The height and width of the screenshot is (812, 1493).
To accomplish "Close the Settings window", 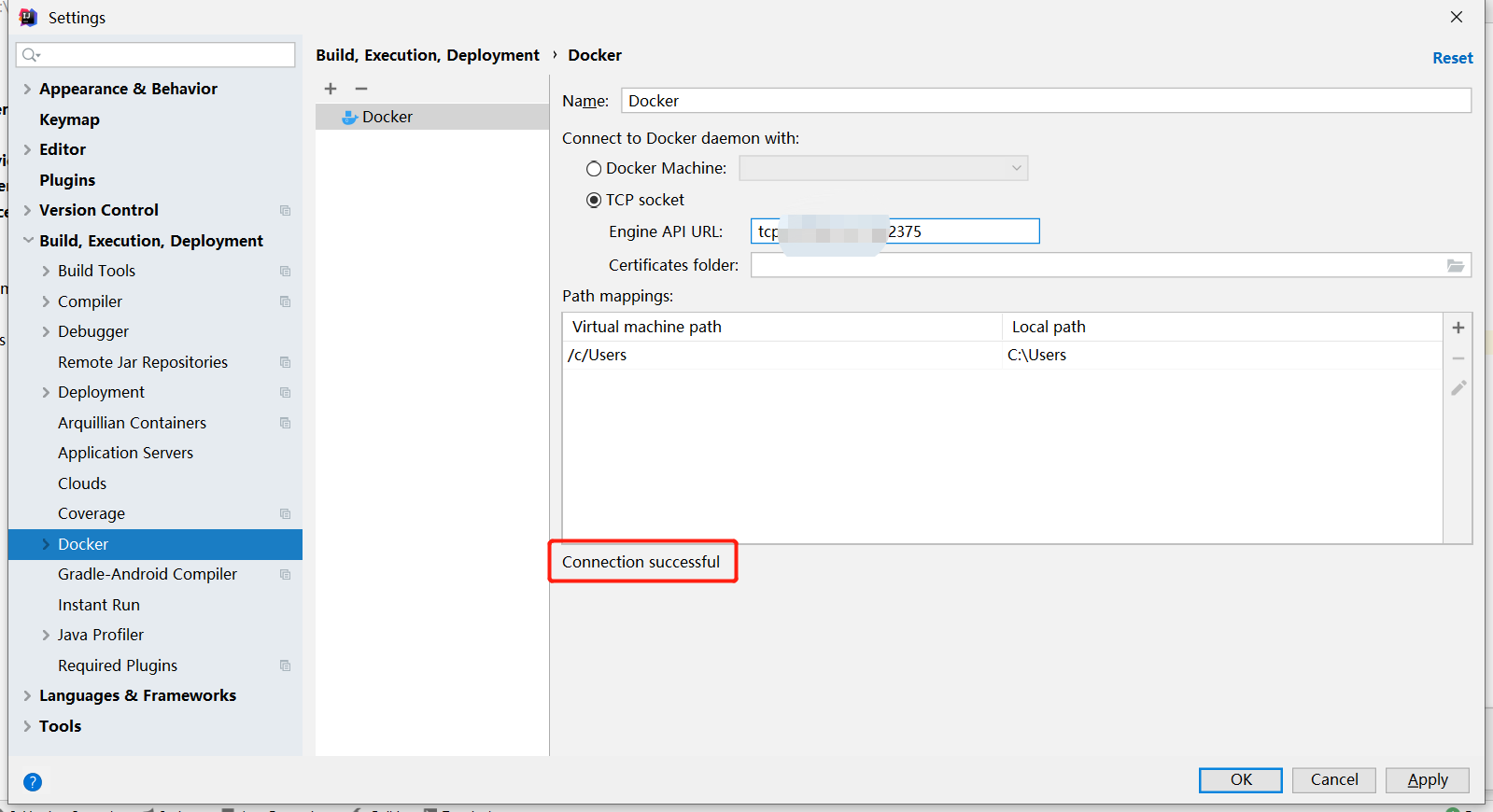I will point(1457,18).
